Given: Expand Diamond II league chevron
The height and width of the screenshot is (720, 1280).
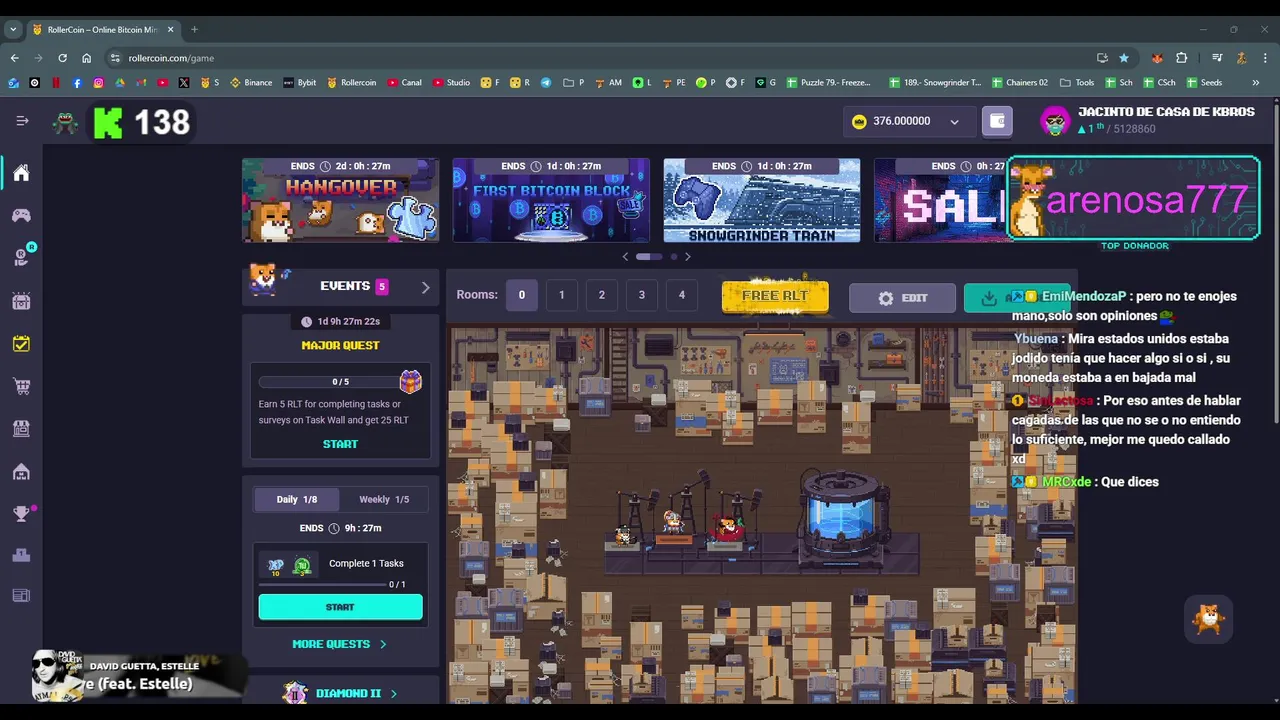Looking at the screenshot, I should [394, 693].
